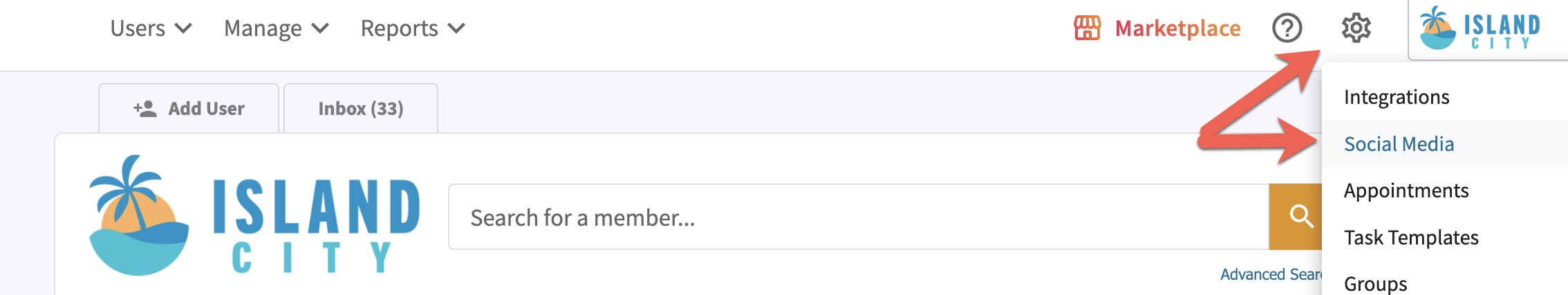Switch to the Inbox (33) tab
The width and height of the screenshot is (1568, 295).
[360, 109]
